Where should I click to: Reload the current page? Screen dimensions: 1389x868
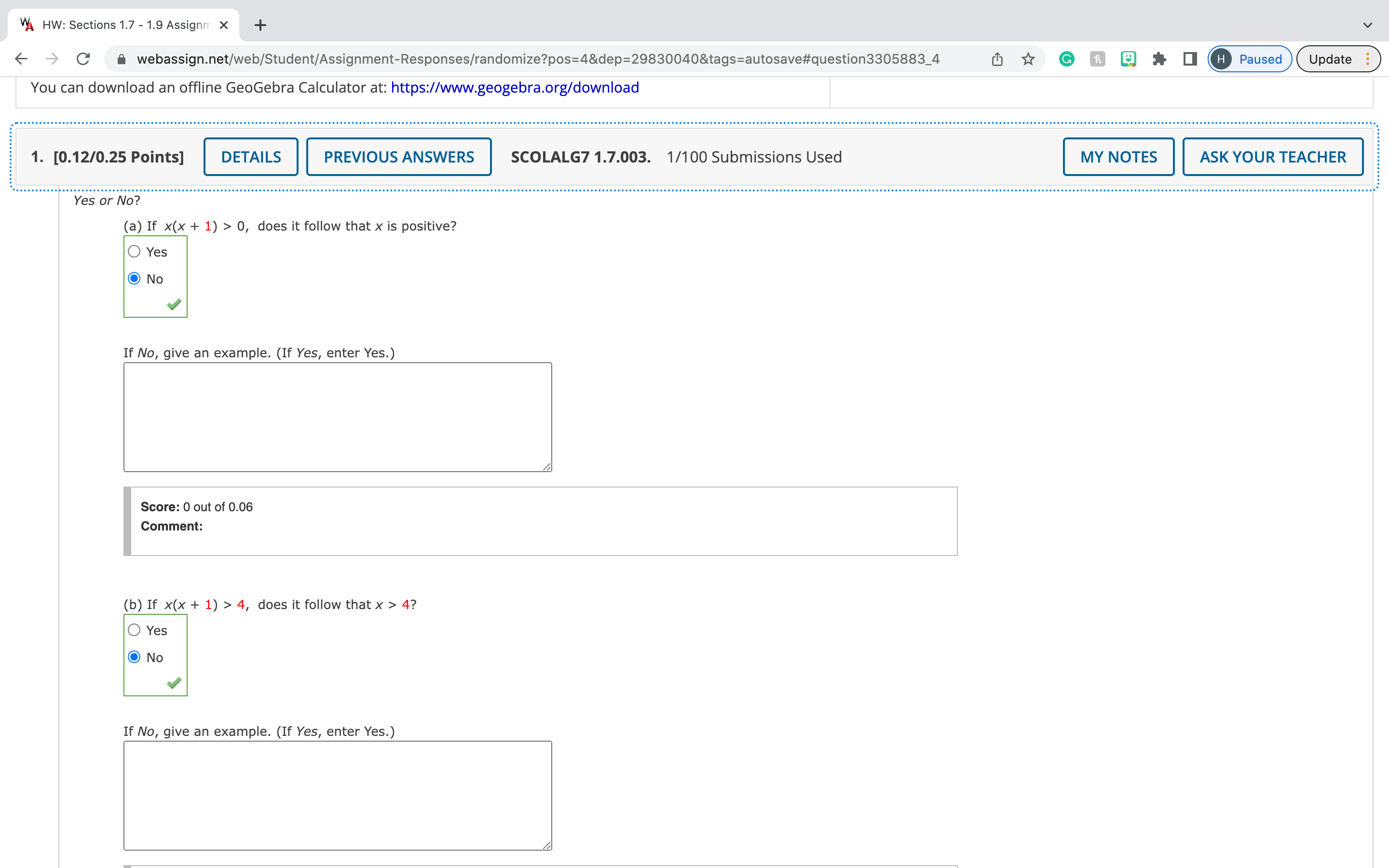click(82, 58)
